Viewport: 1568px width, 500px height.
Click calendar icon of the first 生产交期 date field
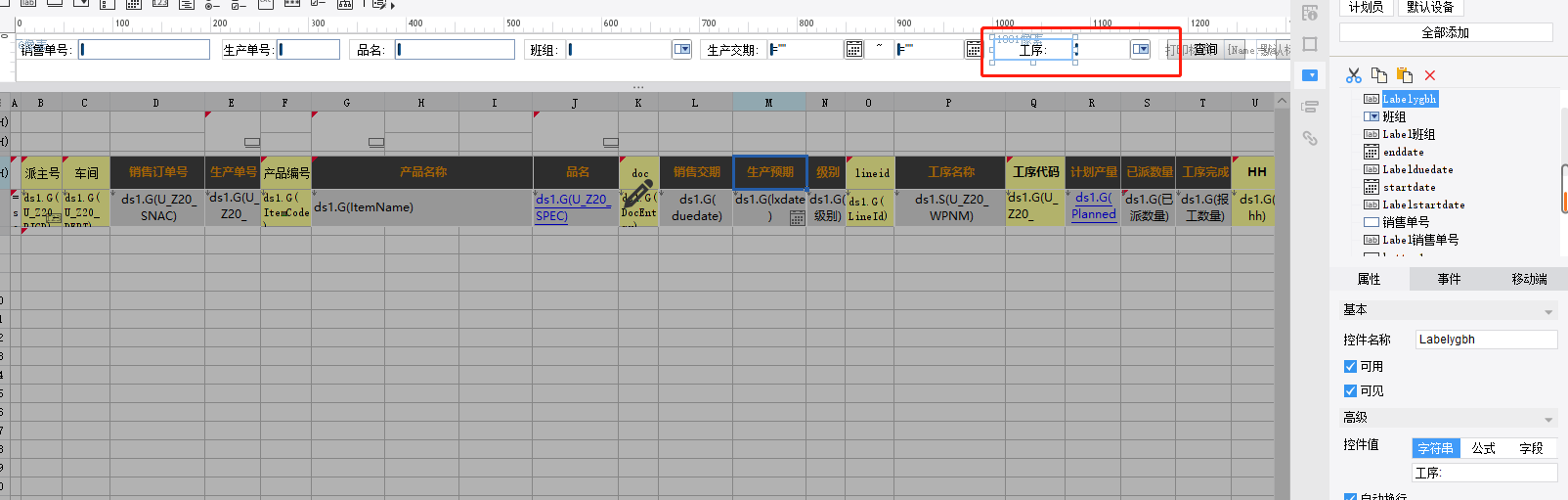pyautogui.click(x=854, y=49)
